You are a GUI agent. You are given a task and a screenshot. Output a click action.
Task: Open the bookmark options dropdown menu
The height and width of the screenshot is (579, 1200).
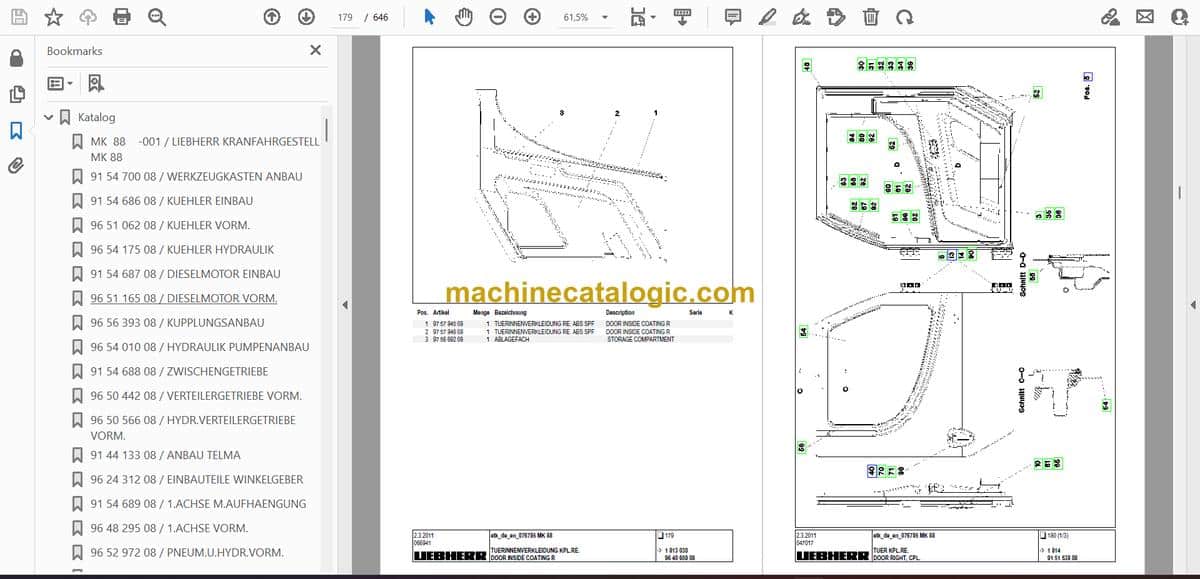59,83
